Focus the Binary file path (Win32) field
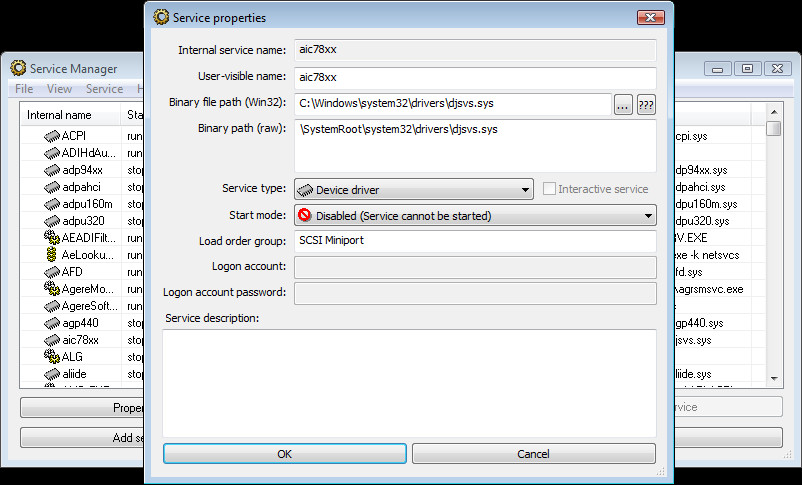 pos(453,104)
